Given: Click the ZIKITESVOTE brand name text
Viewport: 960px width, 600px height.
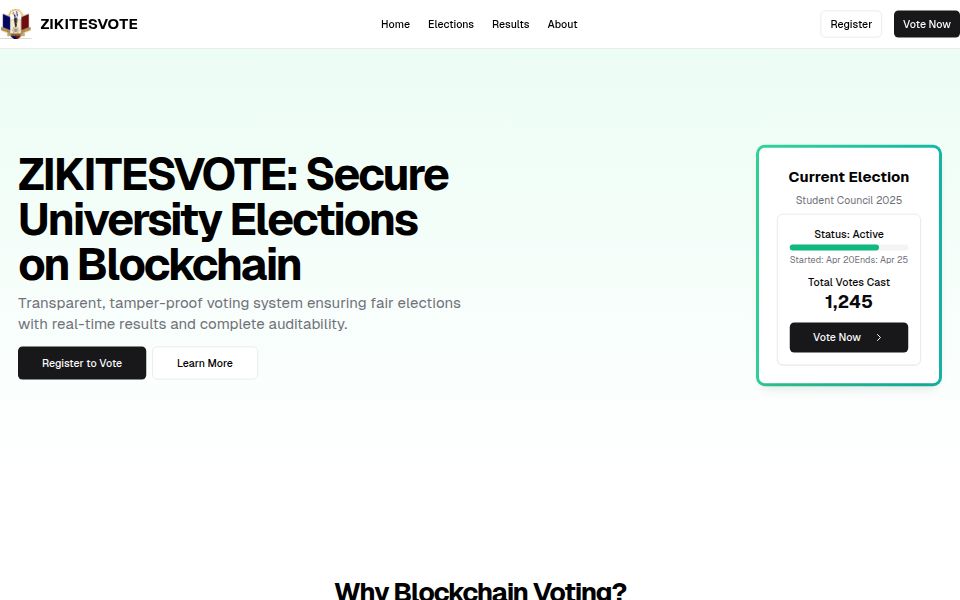Looking at the screenshot, I should click(89, 23).
